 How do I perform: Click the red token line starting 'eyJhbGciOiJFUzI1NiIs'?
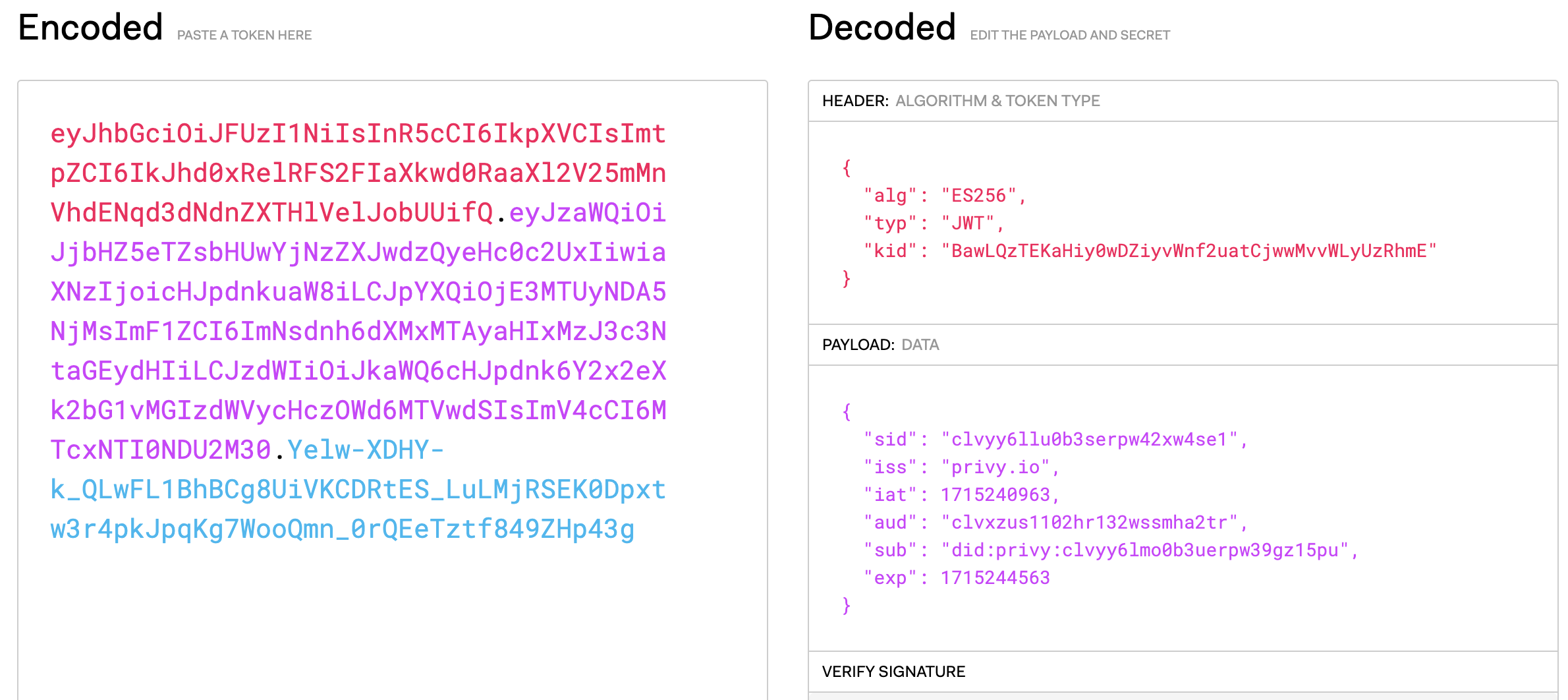358,134
